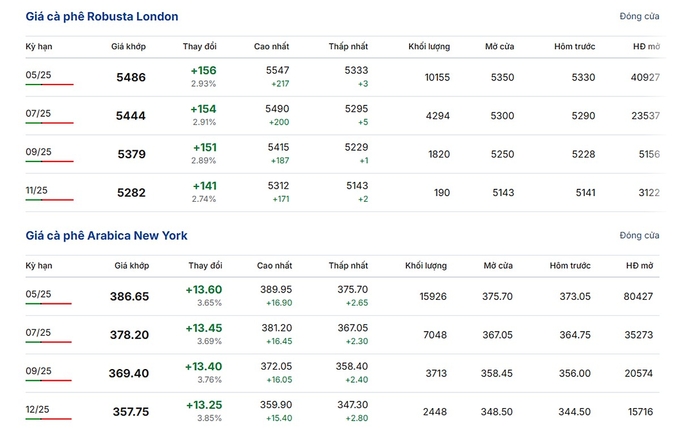The width and height of the screenshot is (680, 428).
Task: Click the matched price 386.65
Action: tap(129, 297)
